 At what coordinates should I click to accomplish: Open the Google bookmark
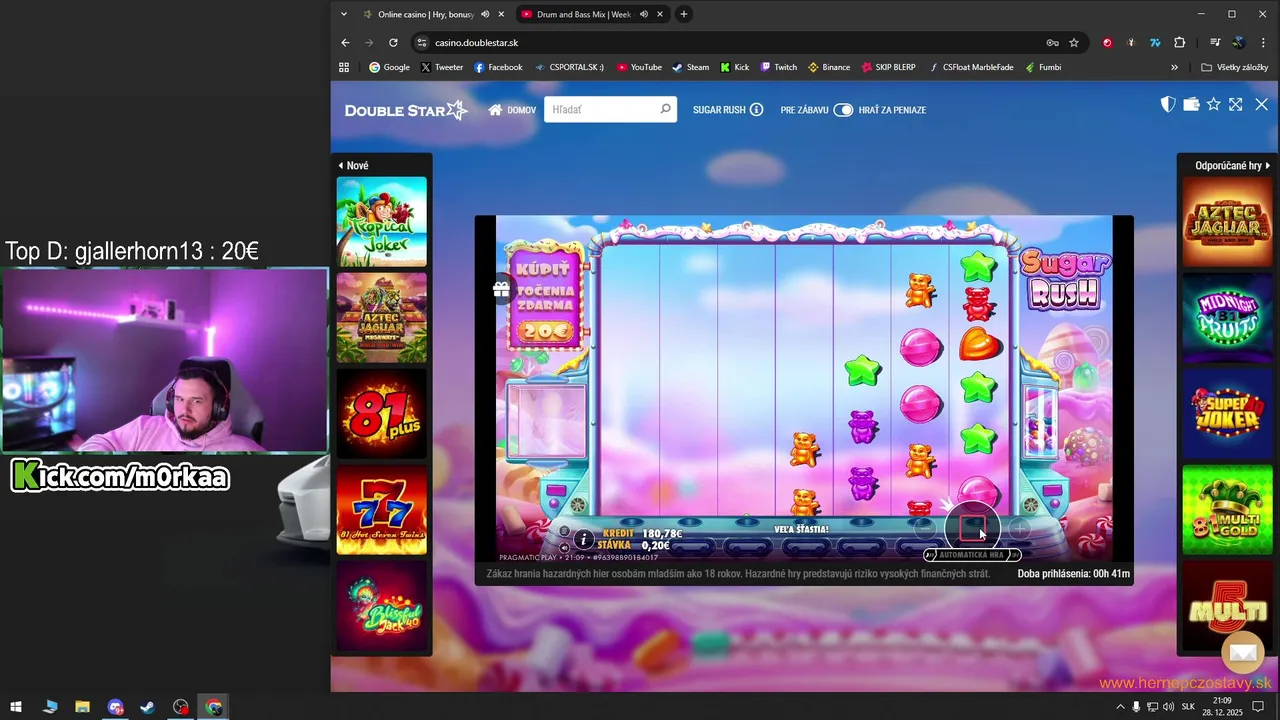[389, 67]
